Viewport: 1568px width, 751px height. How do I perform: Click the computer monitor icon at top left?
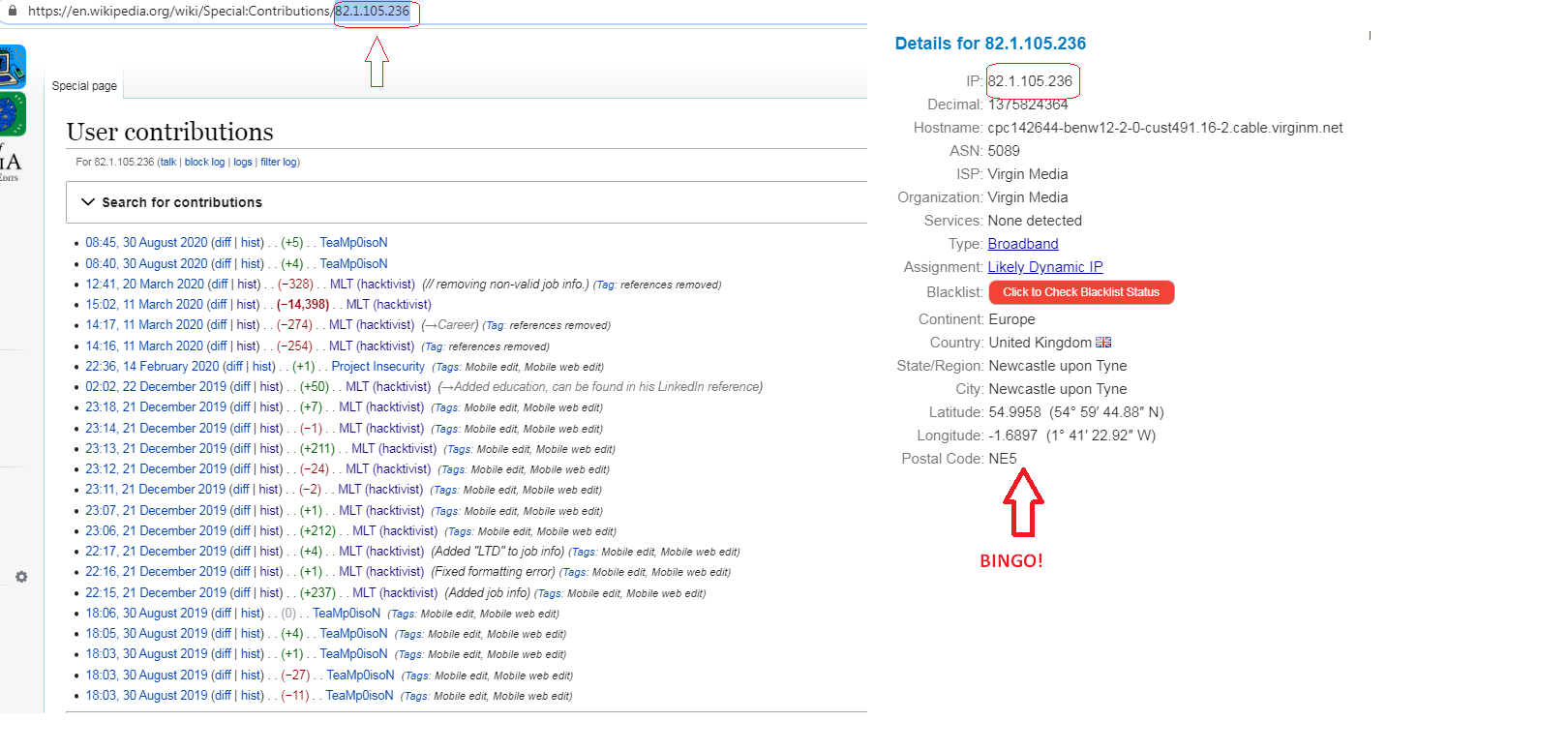pyautogui.click(x=12, y=67)
